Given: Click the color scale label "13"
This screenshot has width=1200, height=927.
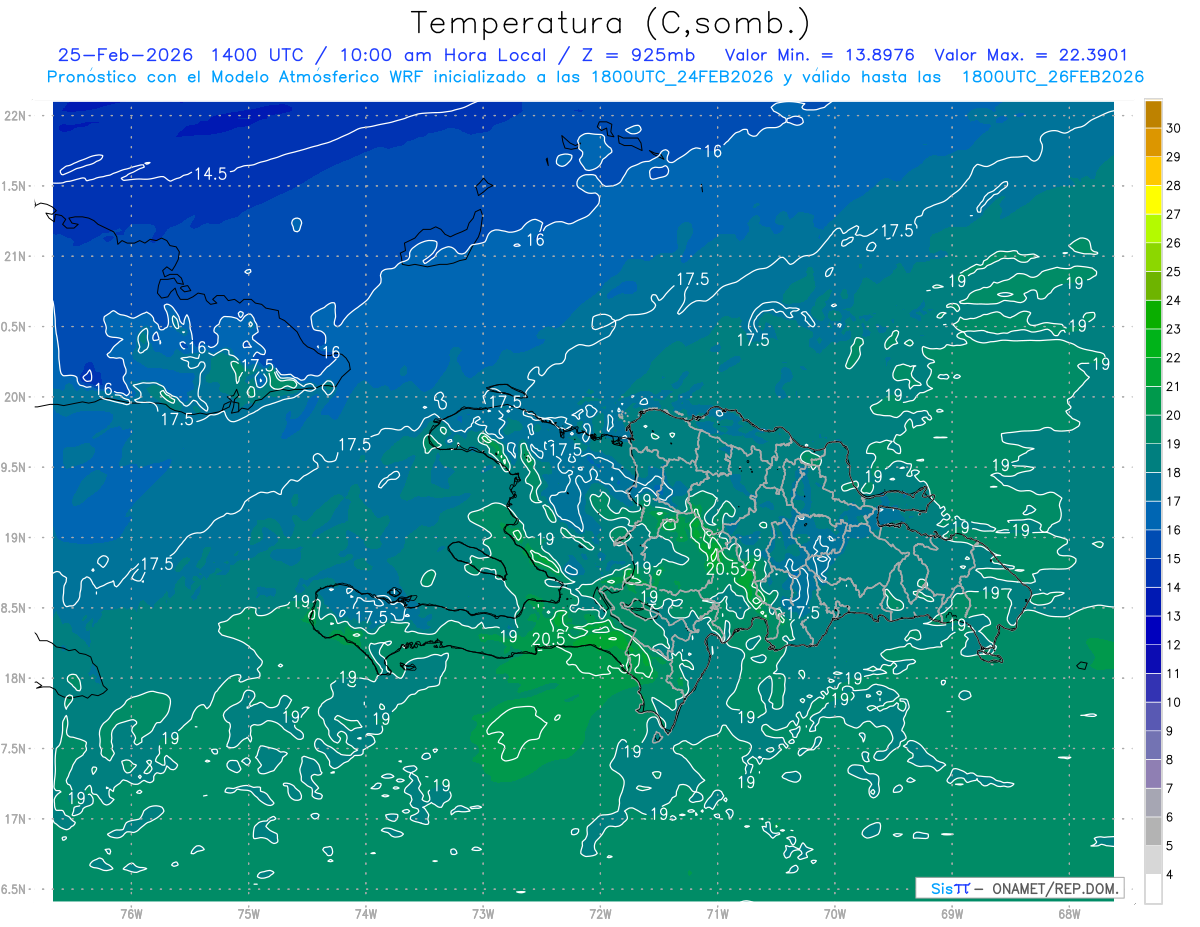Looking at the screenshot, I should click(x=1174, y=616).
